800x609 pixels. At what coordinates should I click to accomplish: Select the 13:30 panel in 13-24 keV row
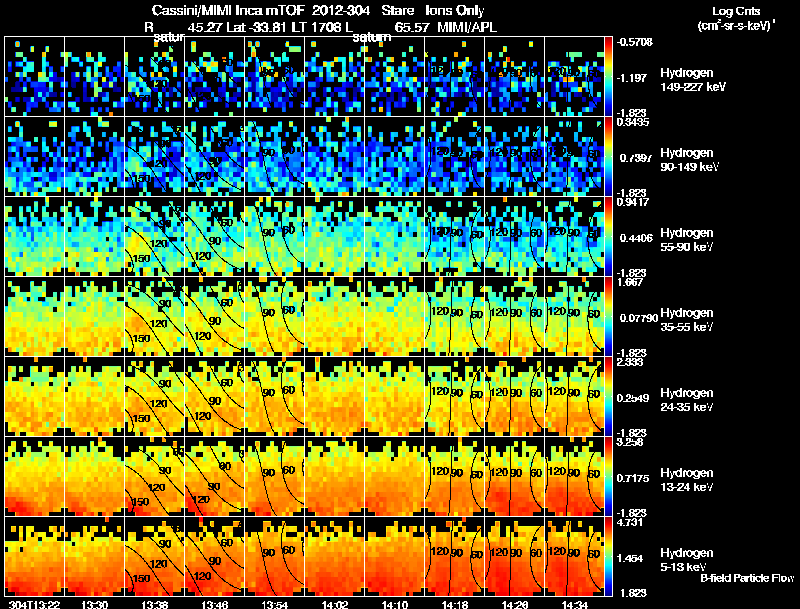94,476
